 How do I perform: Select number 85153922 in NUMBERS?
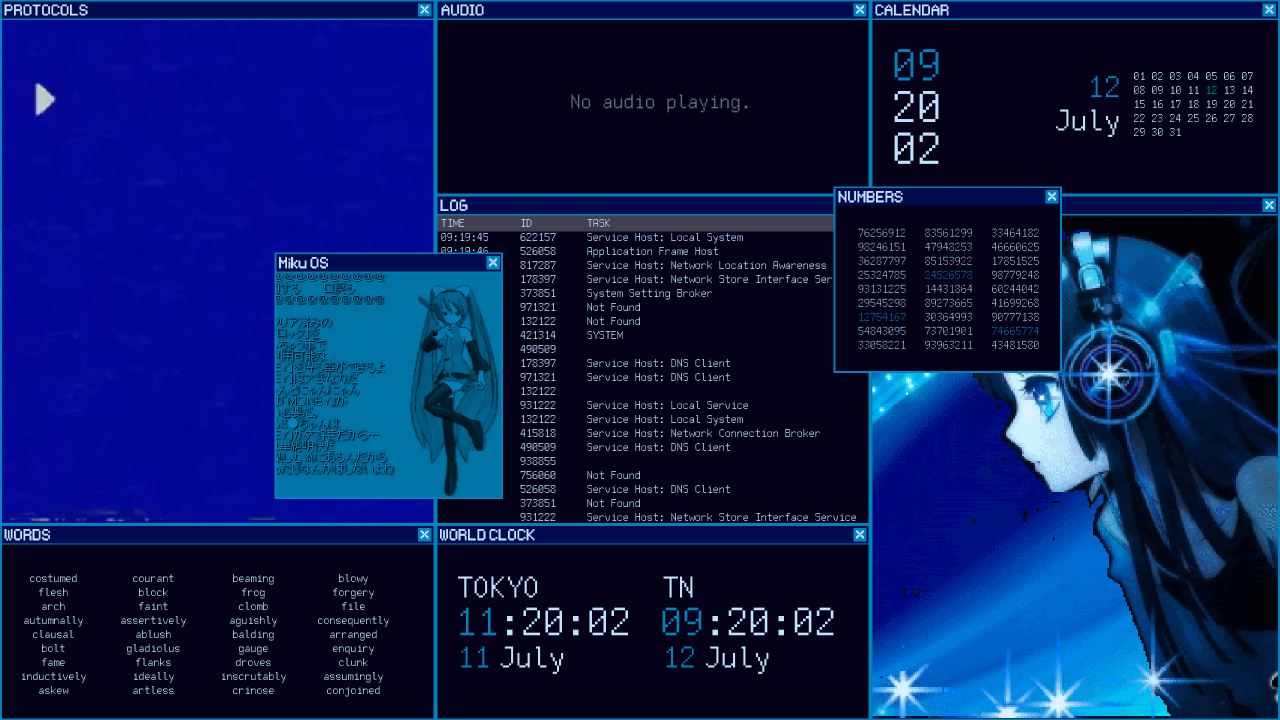point(948,261)
